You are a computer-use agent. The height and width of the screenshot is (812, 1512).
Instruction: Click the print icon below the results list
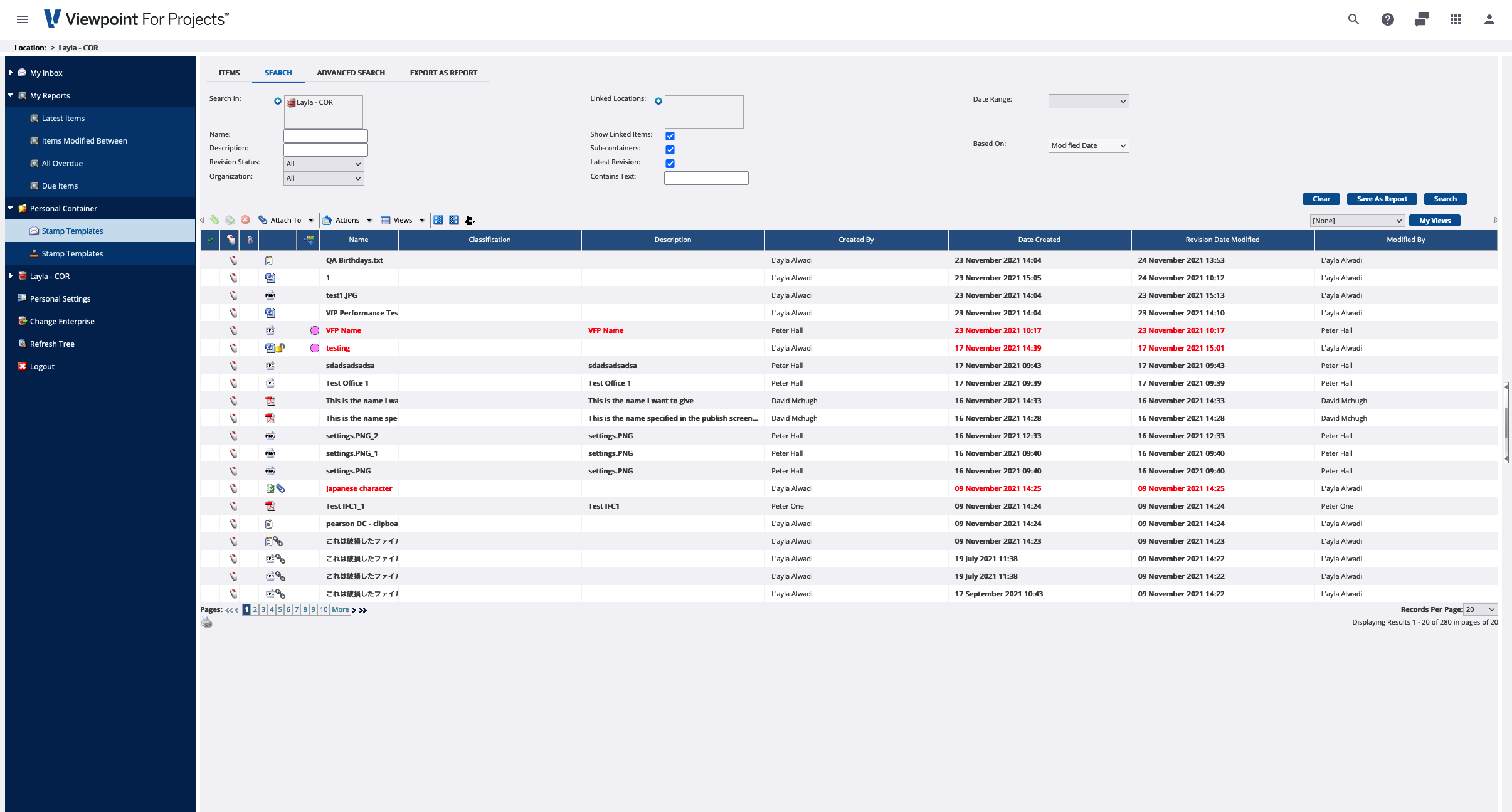206,623
